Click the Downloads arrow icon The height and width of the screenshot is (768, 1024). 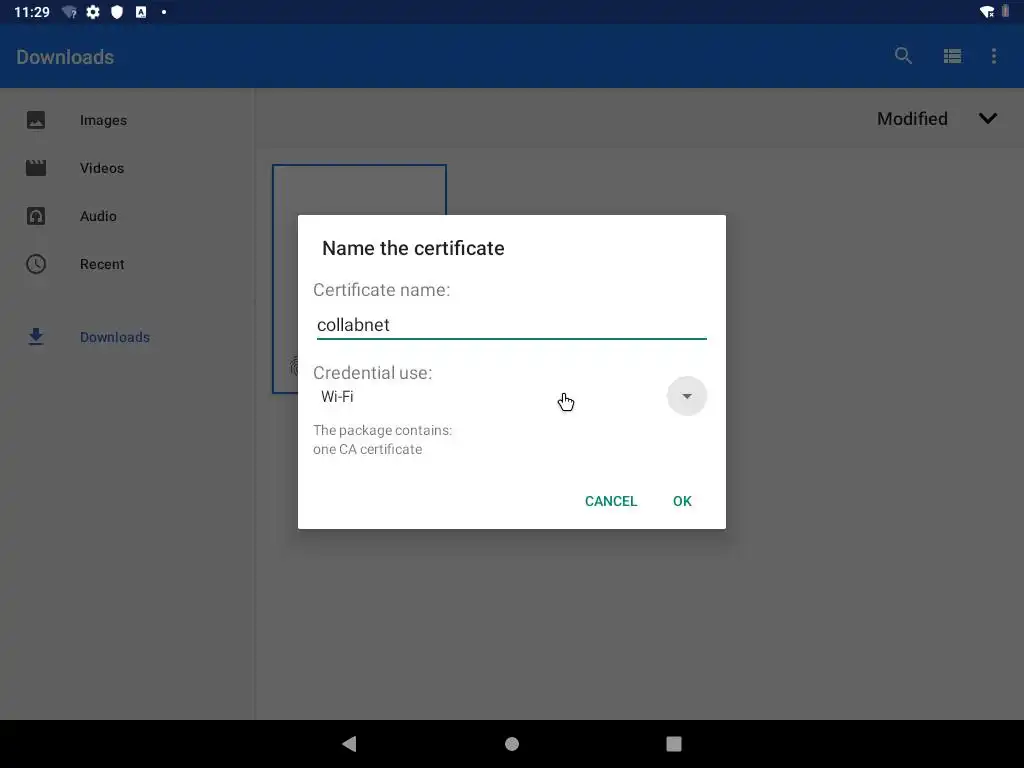click(x=36, y=337)
